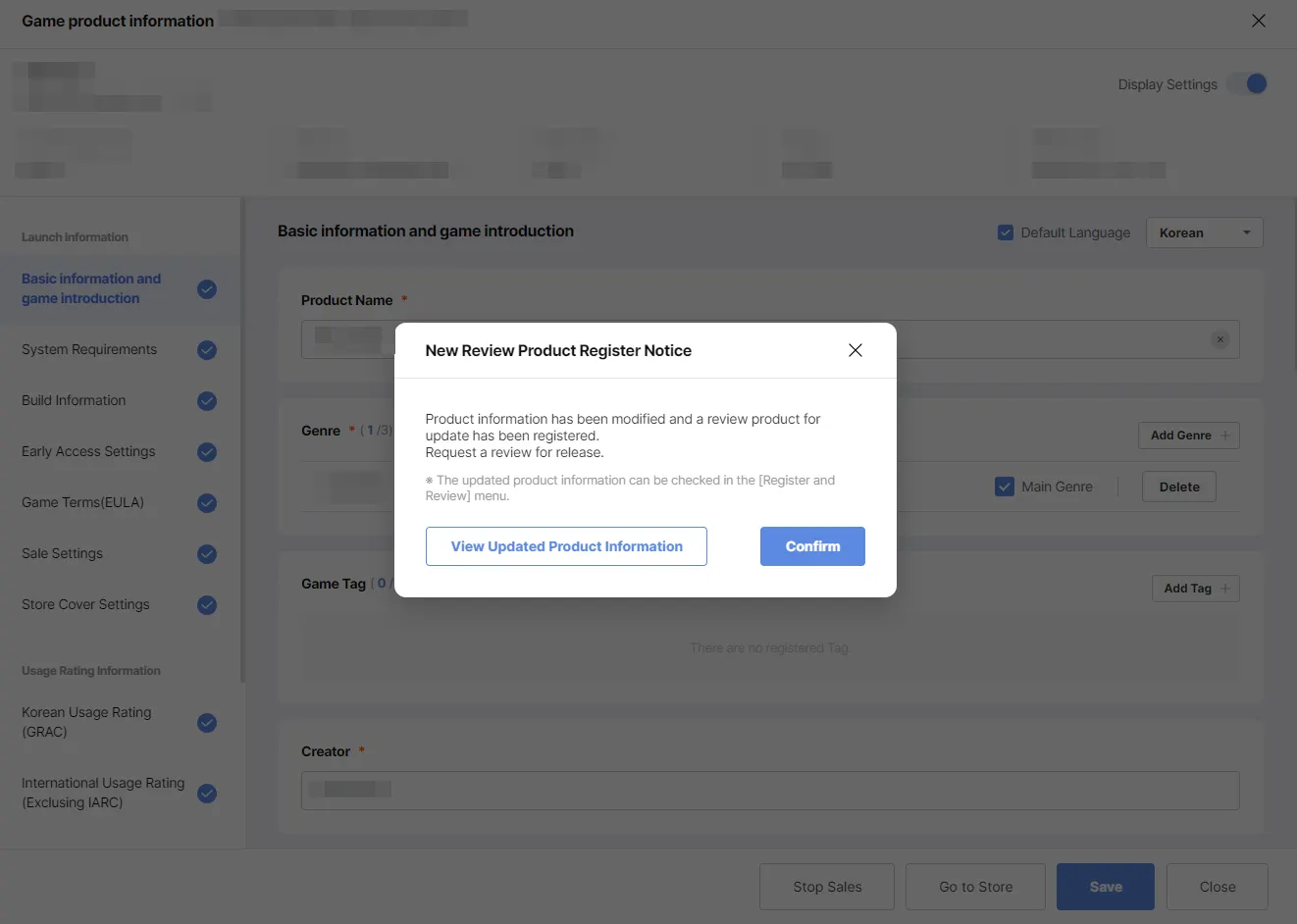Open the Game Terms(EULA) section

[x=83, y=502]
